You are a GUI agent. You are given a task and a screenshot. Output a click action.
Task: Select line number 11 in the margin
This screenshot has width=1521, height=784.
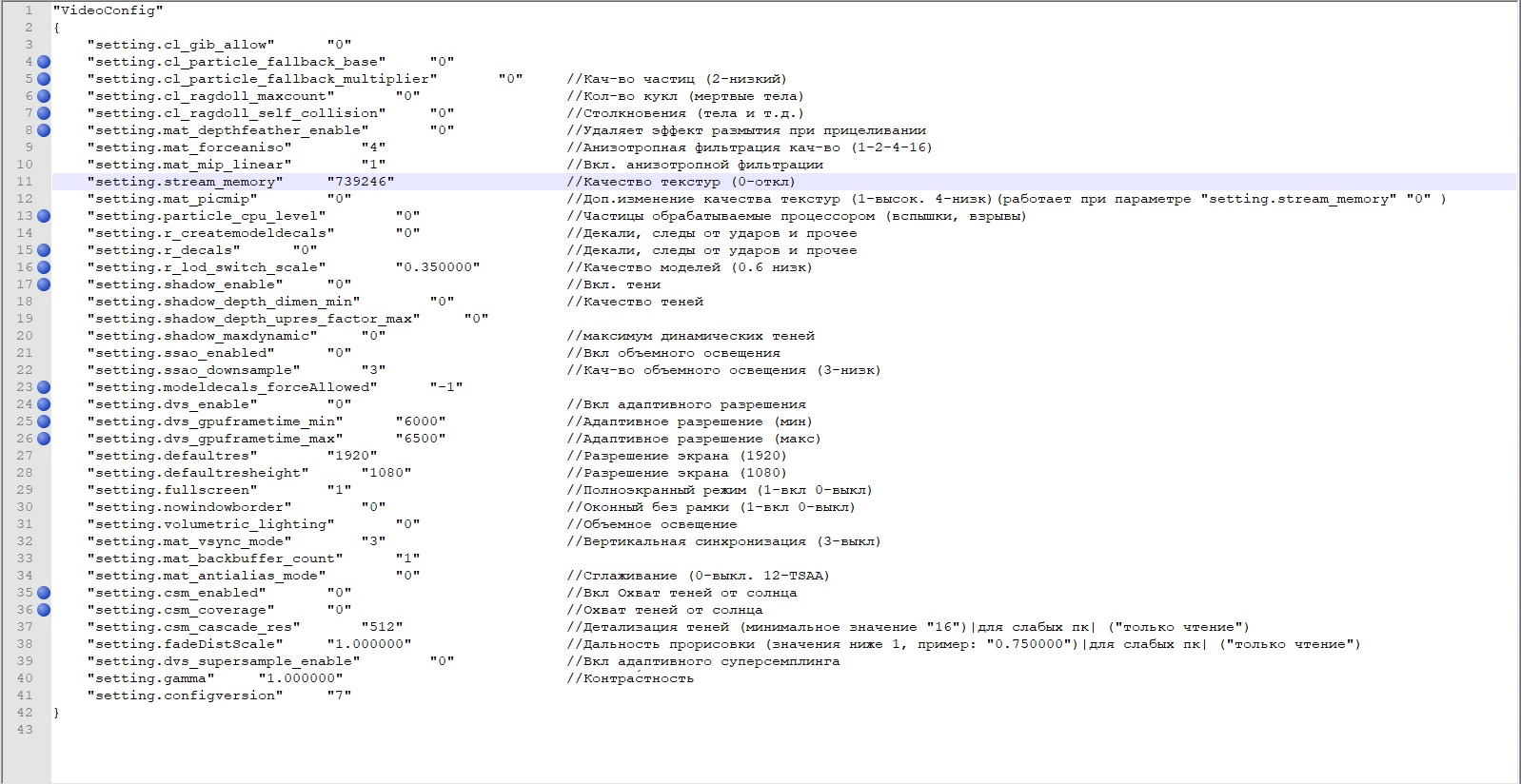(25, 182)
